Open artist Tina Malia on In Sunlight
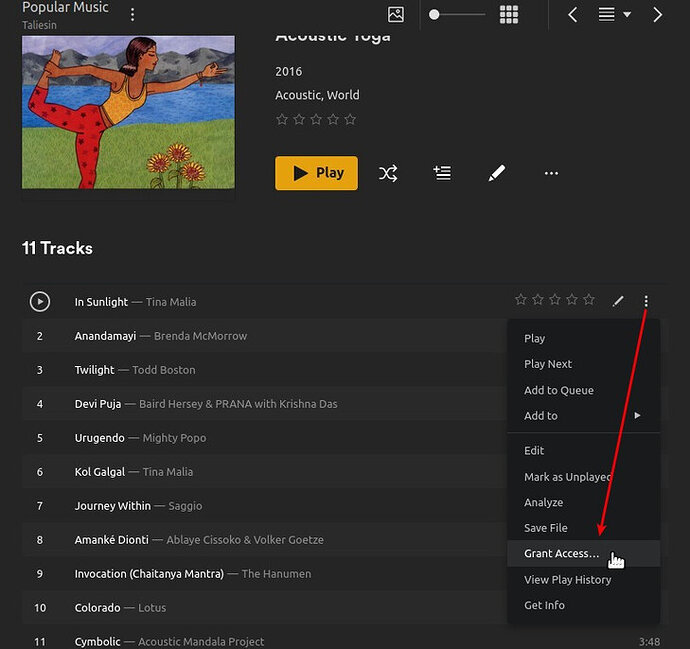The height and width of the screenshot is (649, 690). (x=171, y=302)
